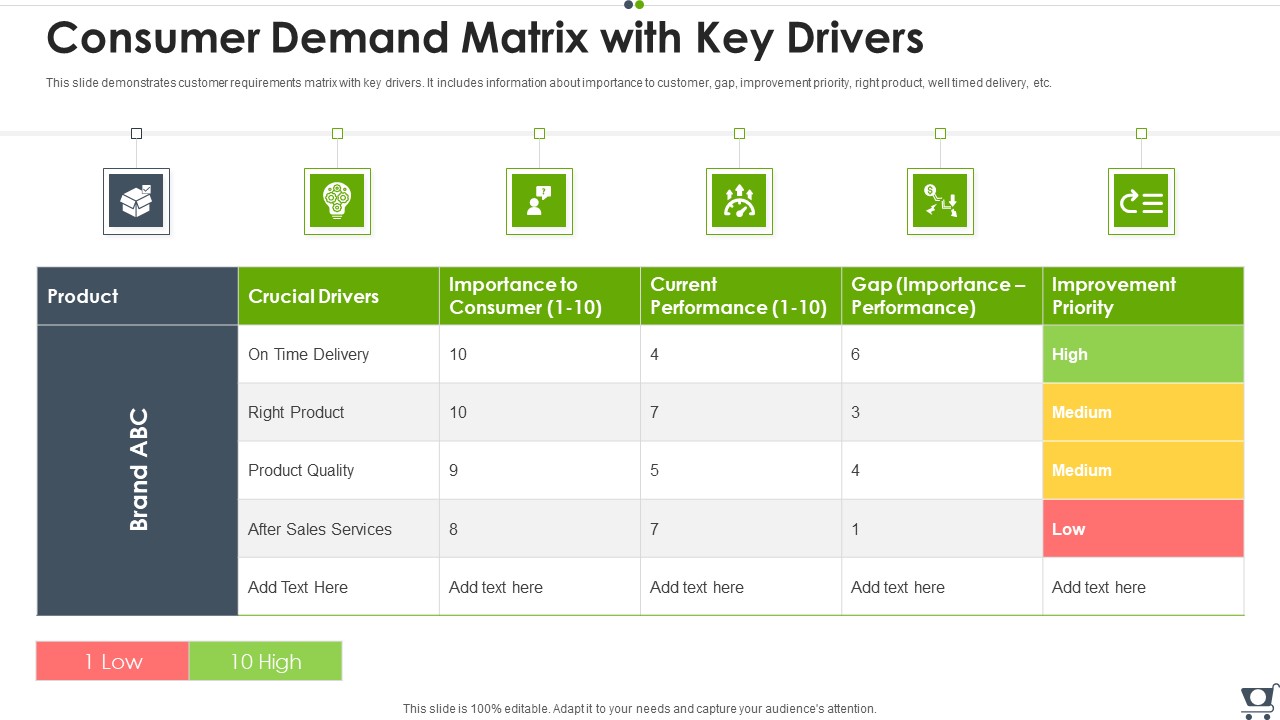This screenshot has height=720, width=1280.
Task: Click importance value 9 for Product Quality
Action: pyautogui.click(x=540, y=470)
